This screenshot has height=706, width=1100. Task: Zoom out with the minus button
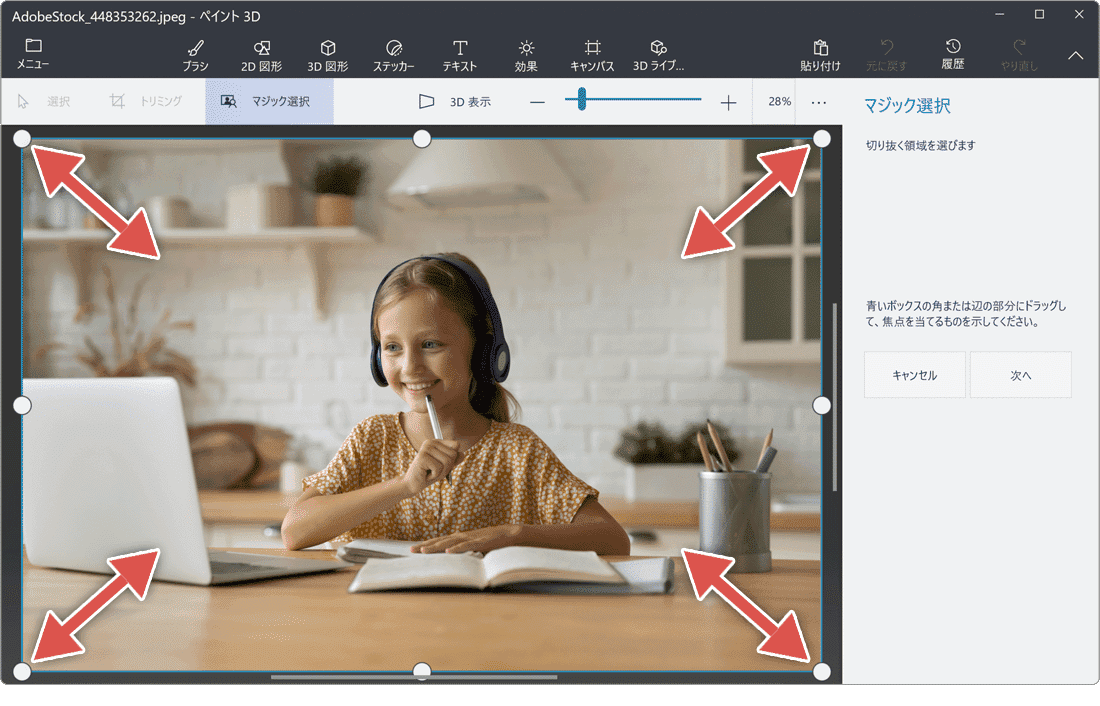[x=538, y=102]
